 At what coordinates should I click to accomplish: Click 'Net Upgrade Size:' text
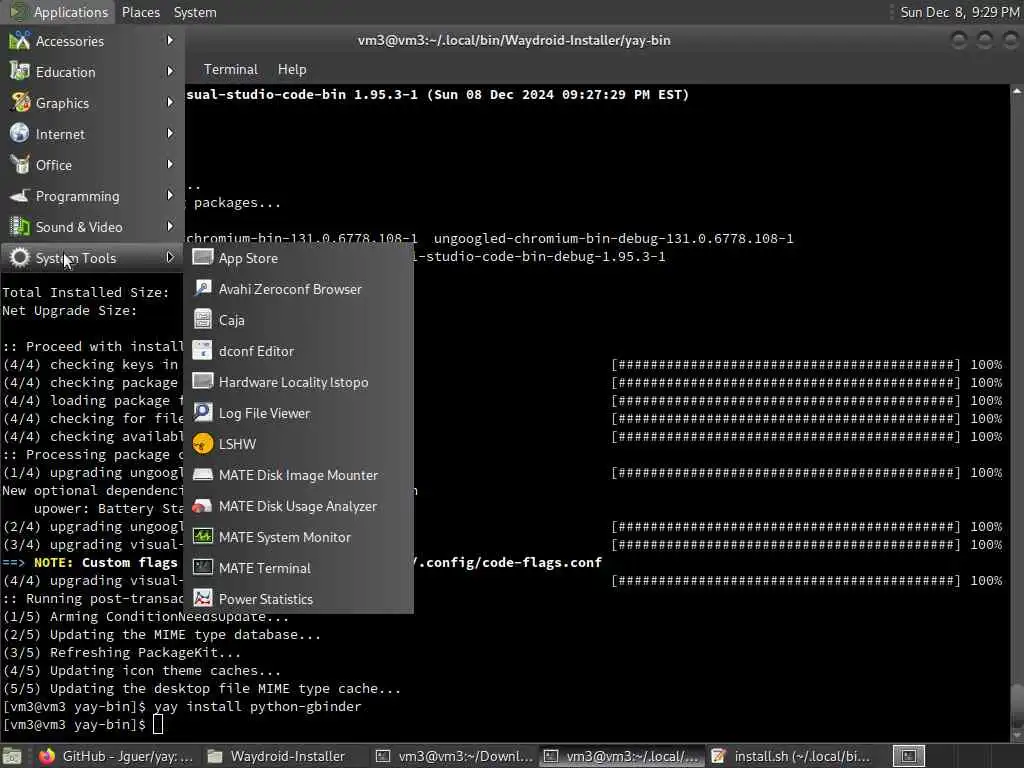point(70,310)
